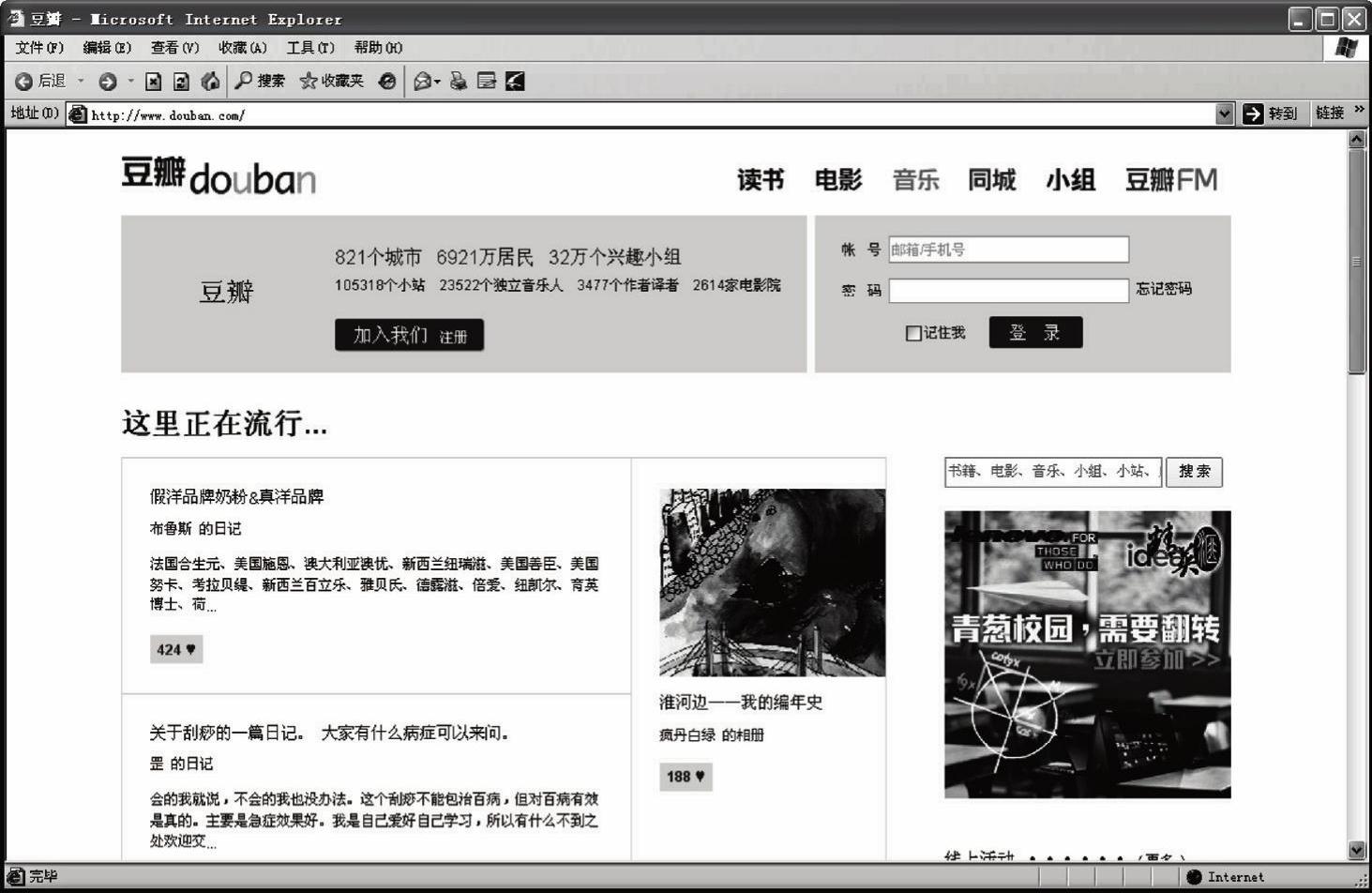Expand the Links toolbar chevron
The image size is (1372, 893).
tap(1359, 111)
